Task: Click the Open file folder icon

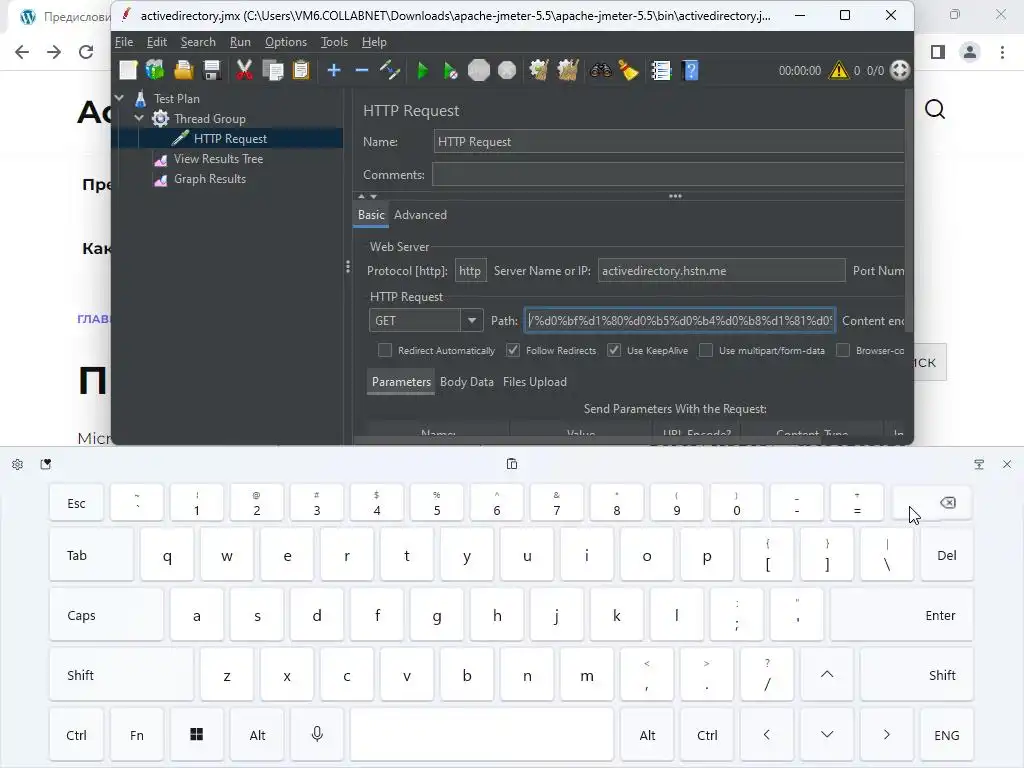Action: [184, 70]
